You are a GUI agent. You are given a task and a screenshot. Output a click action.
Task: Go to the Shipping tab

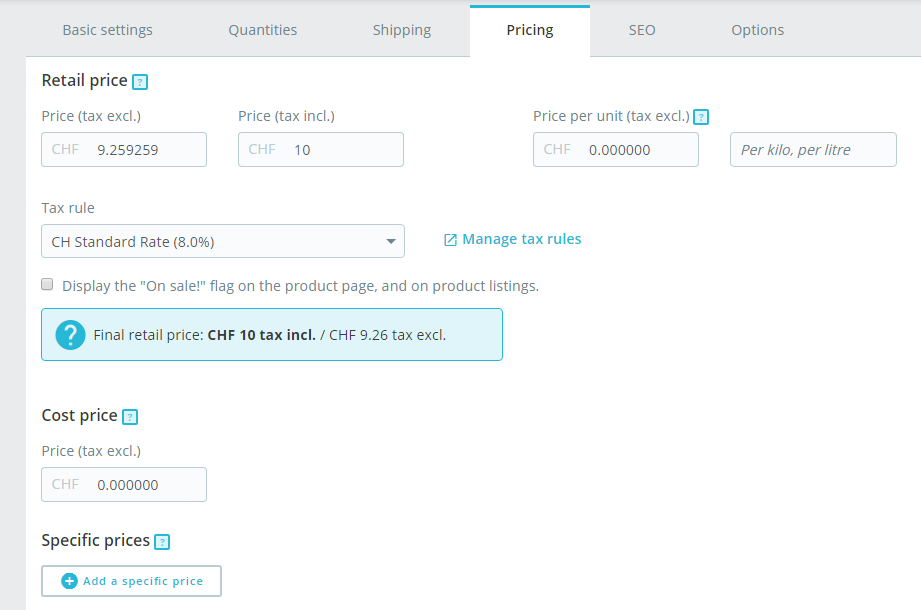click(x=402, y=30)
